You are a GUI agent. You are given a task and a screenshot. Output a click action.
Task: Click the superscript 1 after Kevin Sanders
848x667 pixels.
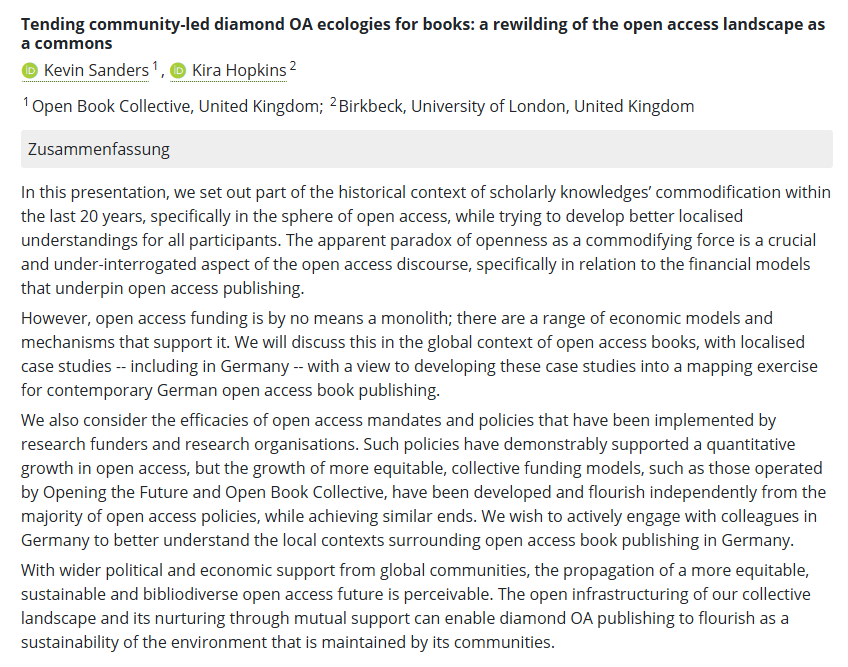tap(156, 67)
